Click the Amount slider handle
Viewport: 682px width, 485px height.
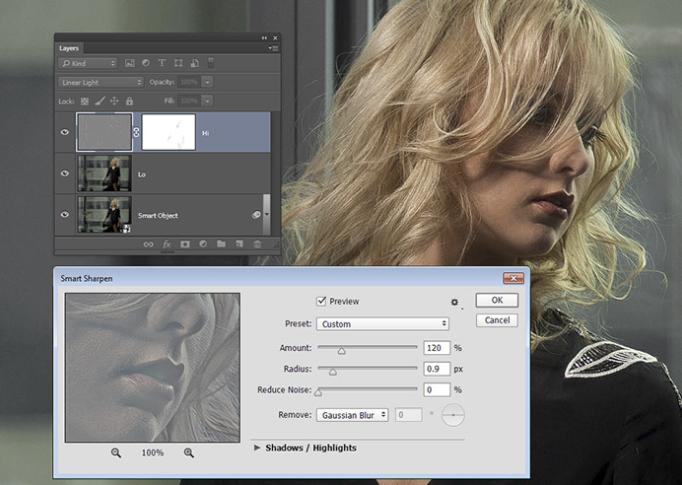(341, 351)
